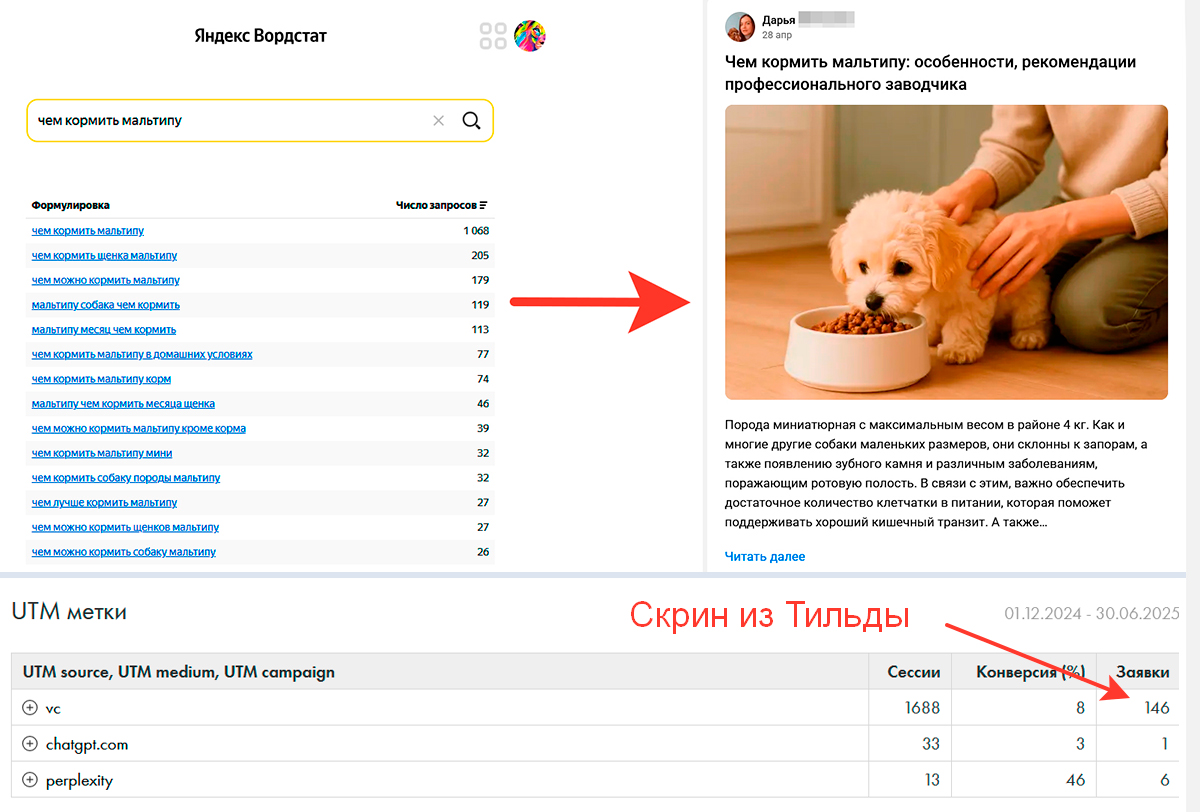Open 'чем можно кормить мальтипу' query link
Viewport: 1200px width, 812px height.
pos(105,280)
